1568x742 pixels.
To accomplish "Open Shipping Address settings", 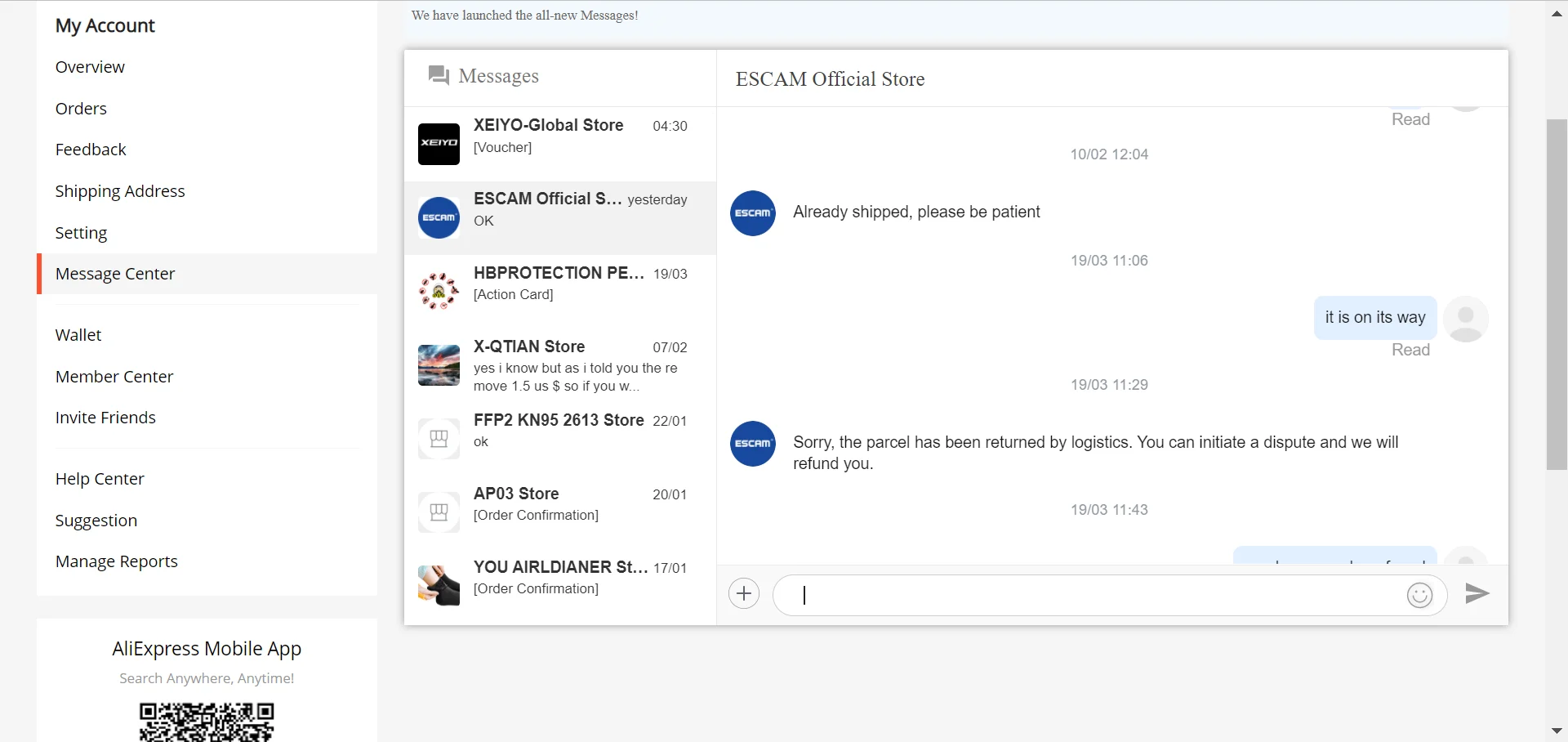I will (120, 191).
